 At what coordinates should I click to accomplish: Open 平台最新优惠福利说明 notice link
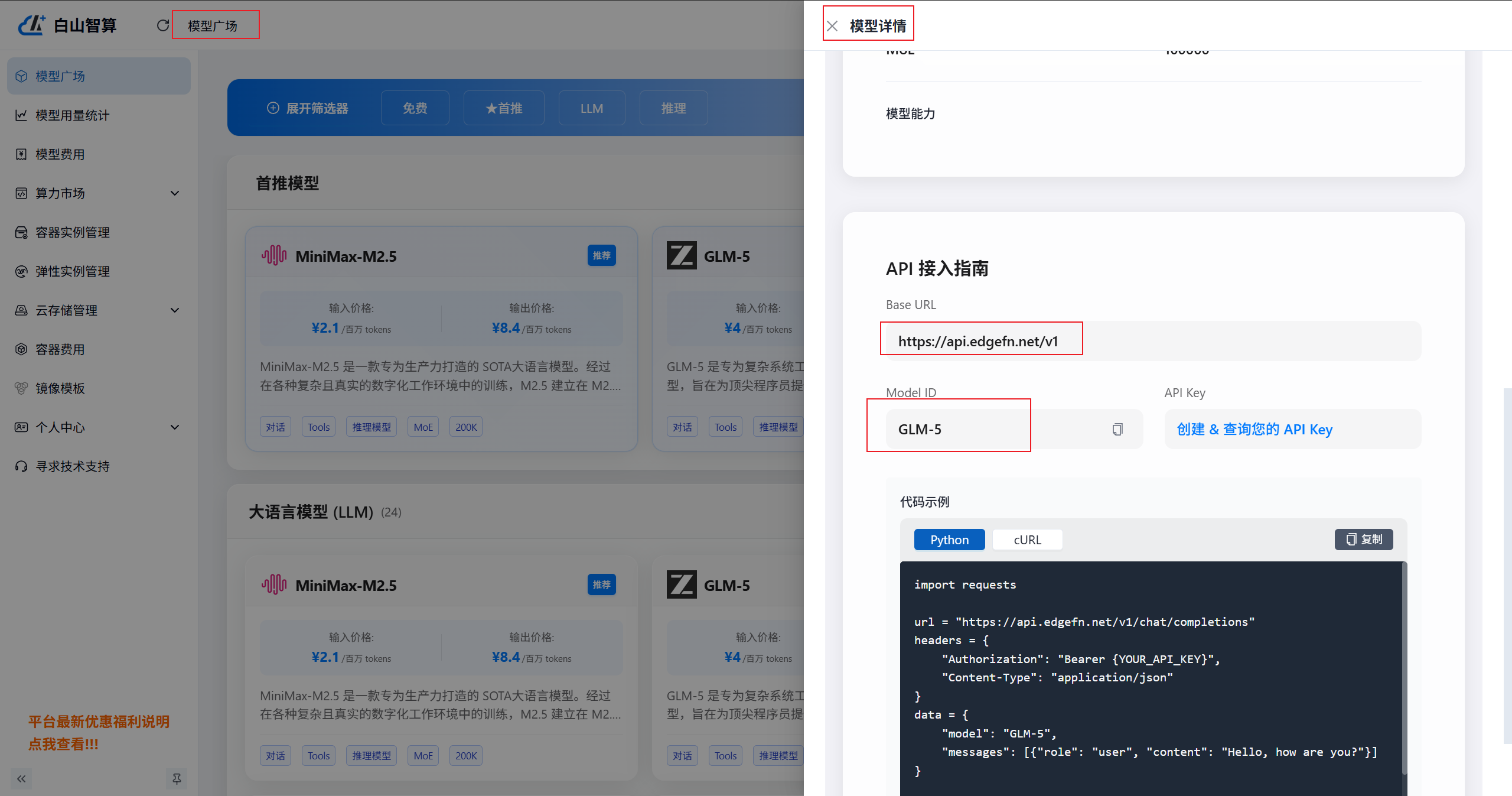tap(99, 733)
